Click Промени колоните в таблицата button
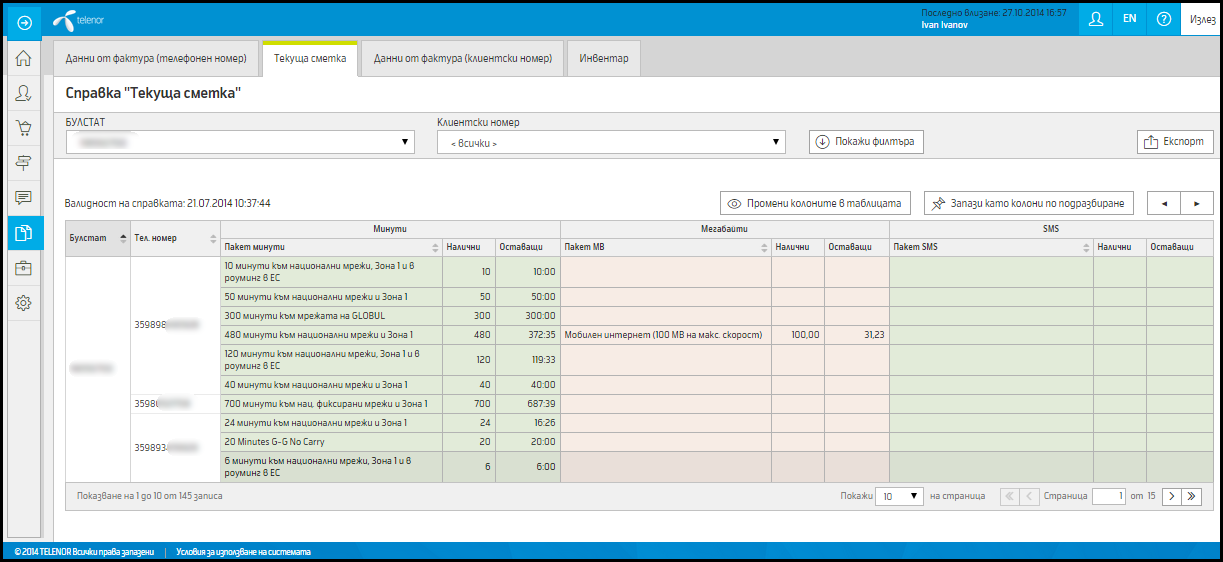 (815, 204)
